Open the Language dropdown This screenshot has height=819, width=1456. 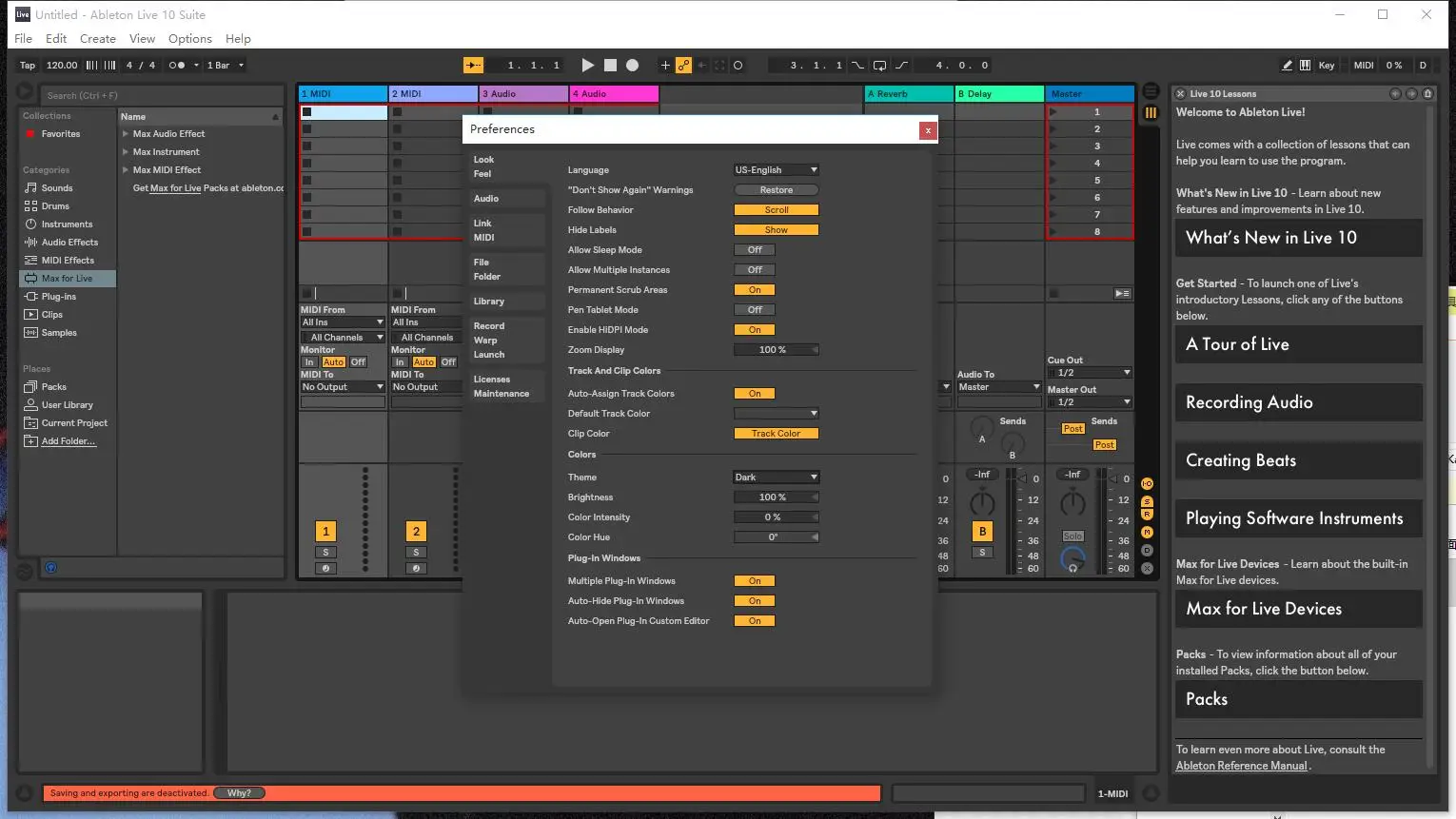[776, 169]
